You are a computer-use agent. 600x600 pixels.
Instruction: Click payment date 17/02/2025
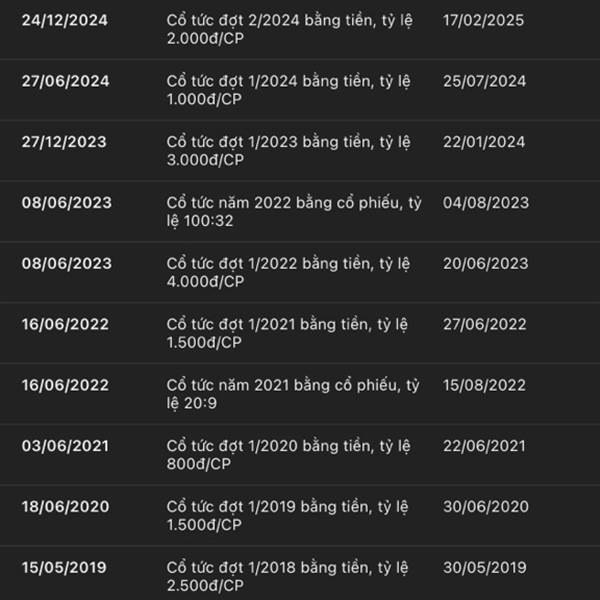[x=483, y=20]
